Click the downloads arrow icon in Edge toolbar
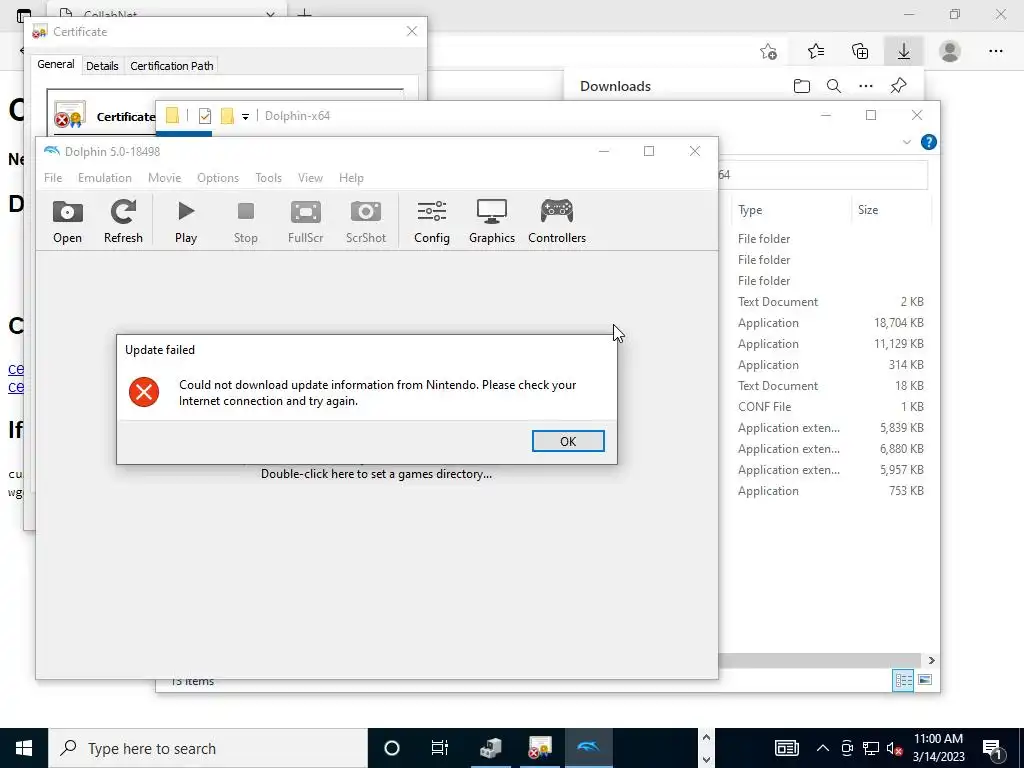 point(904,51)
